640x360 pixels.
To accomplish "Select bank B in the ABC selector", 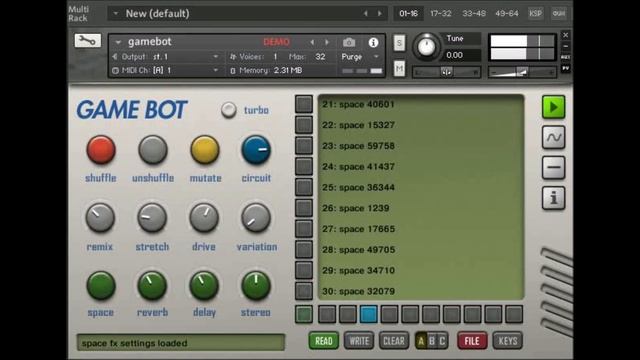I will pos(432,341).
